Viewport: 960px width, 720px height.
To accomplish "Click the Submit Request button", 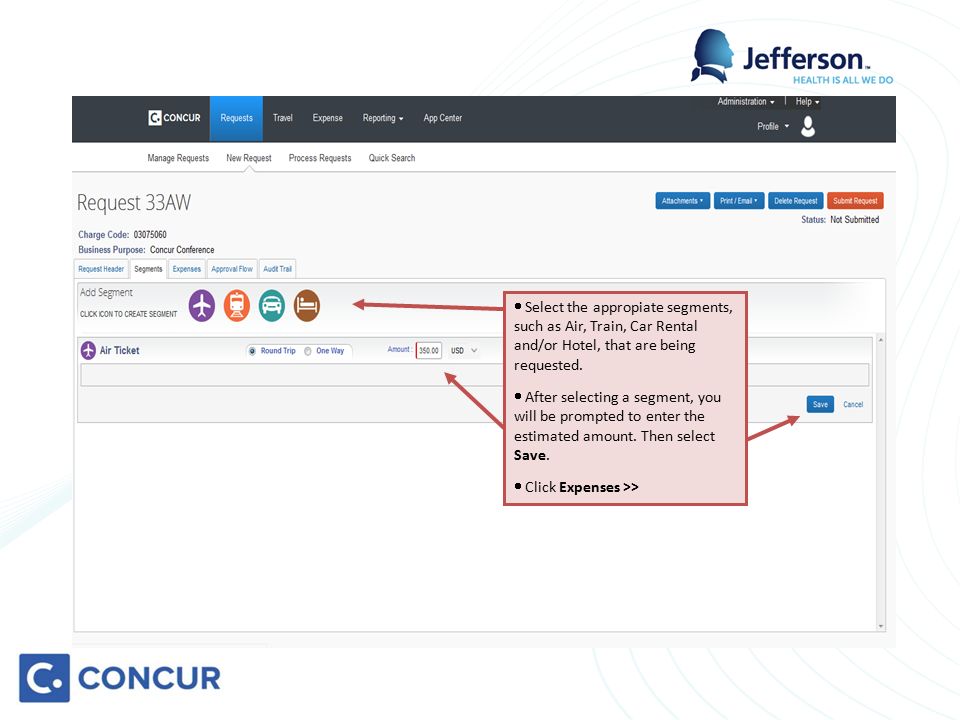I will click(855, 201).
